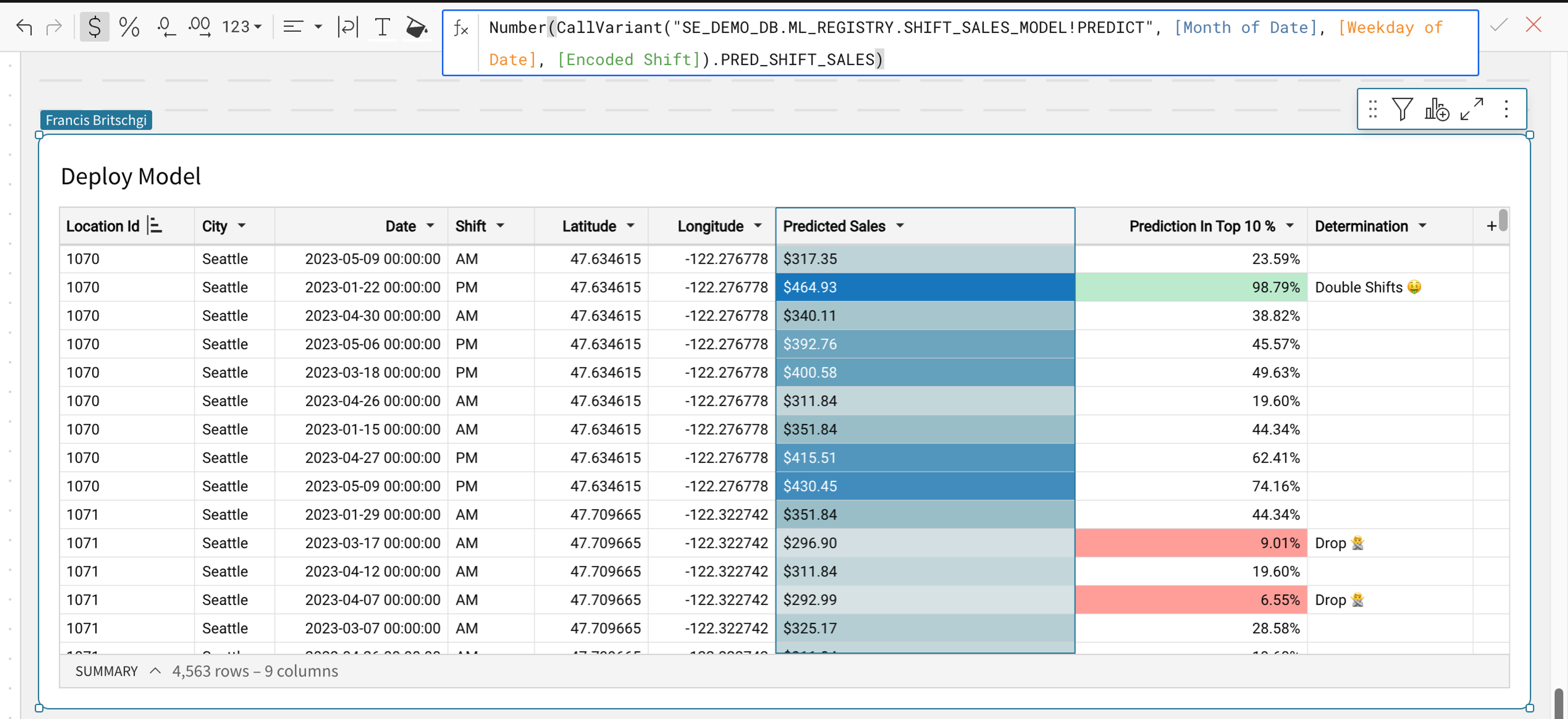The image size is (1568, 719).
Task: Increase decimal places
Action: pos(200,27)
